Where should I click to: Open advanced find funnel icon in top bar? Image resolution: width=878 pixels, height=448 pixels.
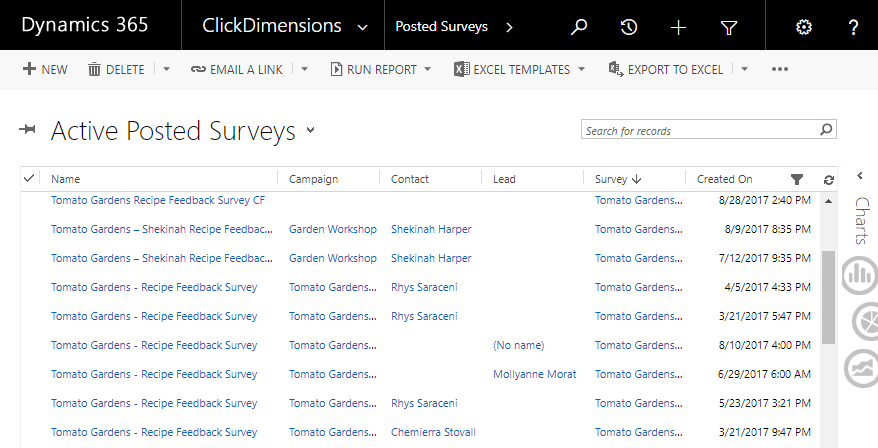(x=728, y=27)
